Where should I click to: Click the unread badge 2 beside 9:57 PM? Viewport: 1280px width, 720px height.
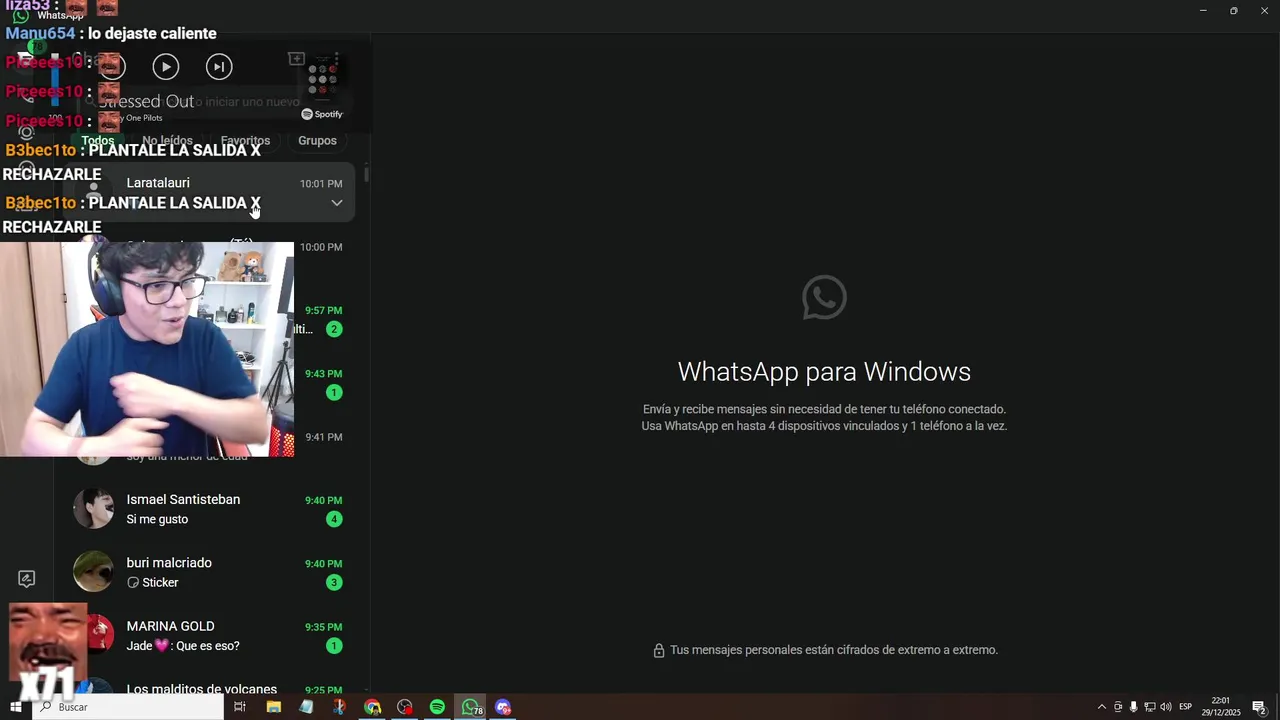334,329
